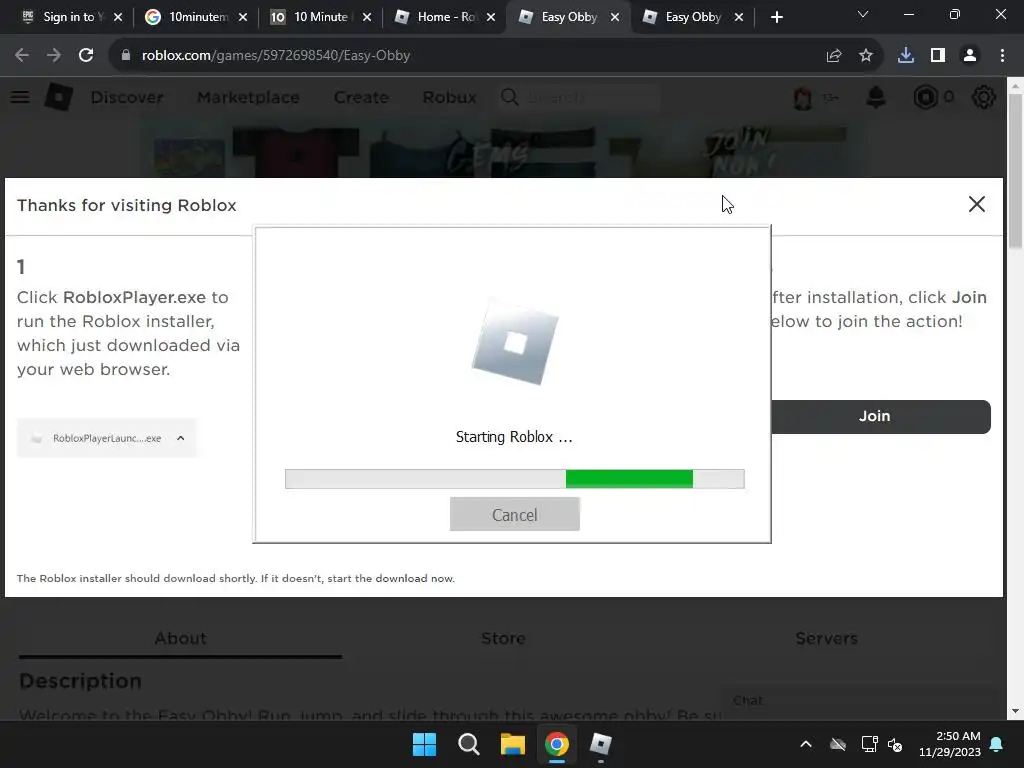Viewport: 1024px width, 768px height.
Task: Share this page icon in address bar
Action: [x=834, y=56]
